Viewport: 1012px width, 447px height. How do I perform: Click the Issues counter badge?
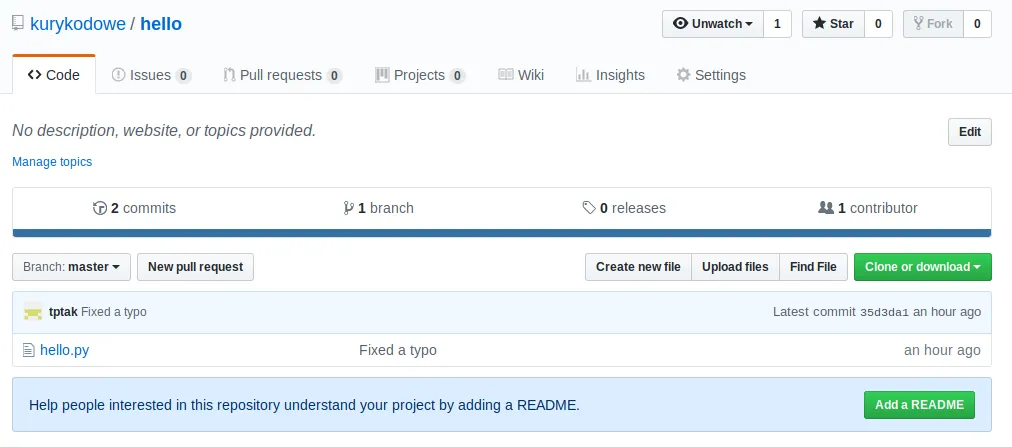tap(183, 76)
